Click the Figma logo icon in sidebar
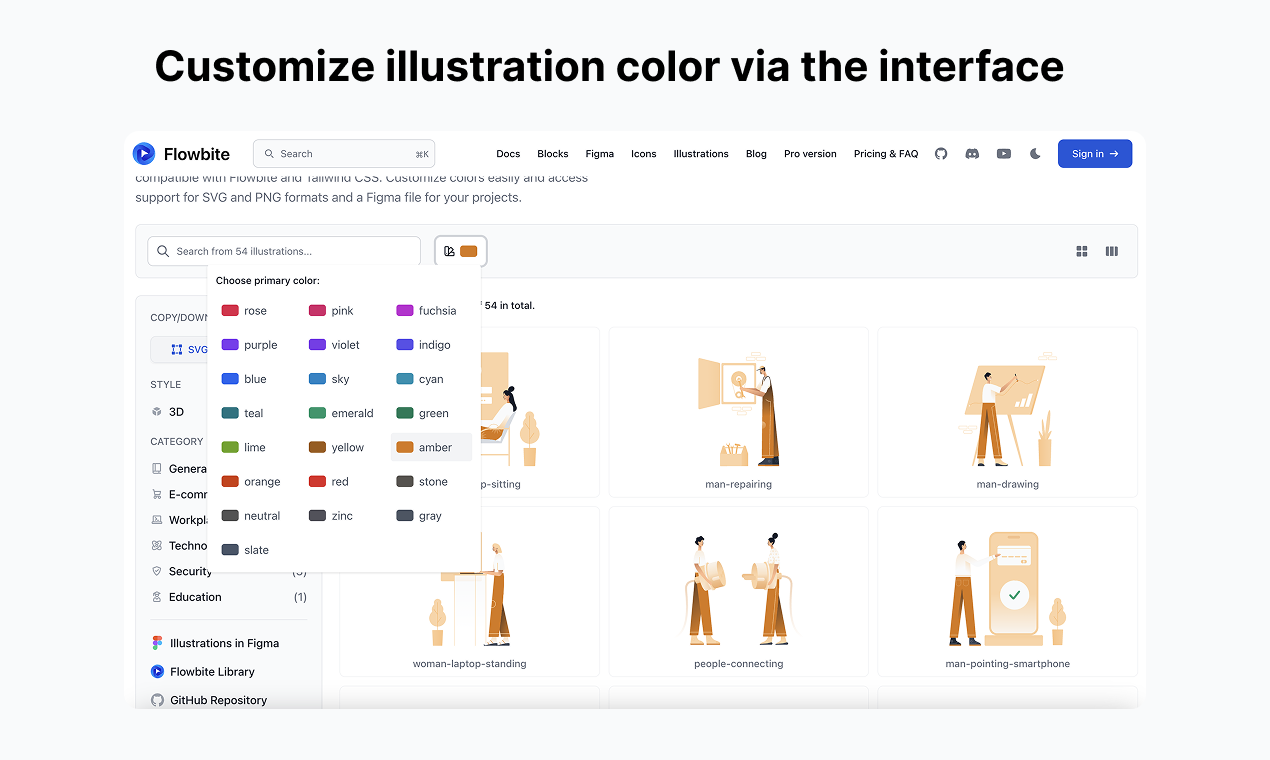 (x=157, y=643)
